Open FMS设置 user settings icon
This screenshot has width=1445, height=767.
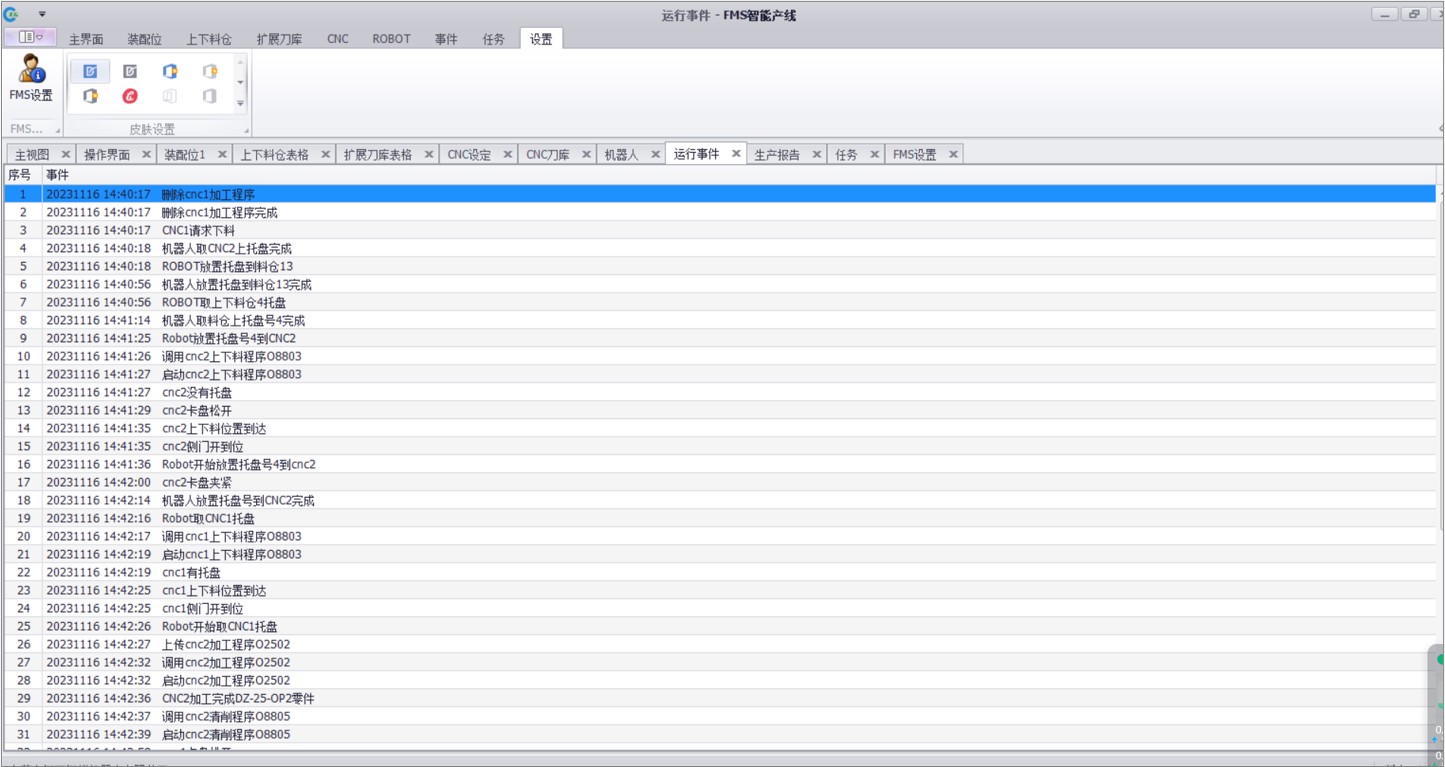[31, 78]
